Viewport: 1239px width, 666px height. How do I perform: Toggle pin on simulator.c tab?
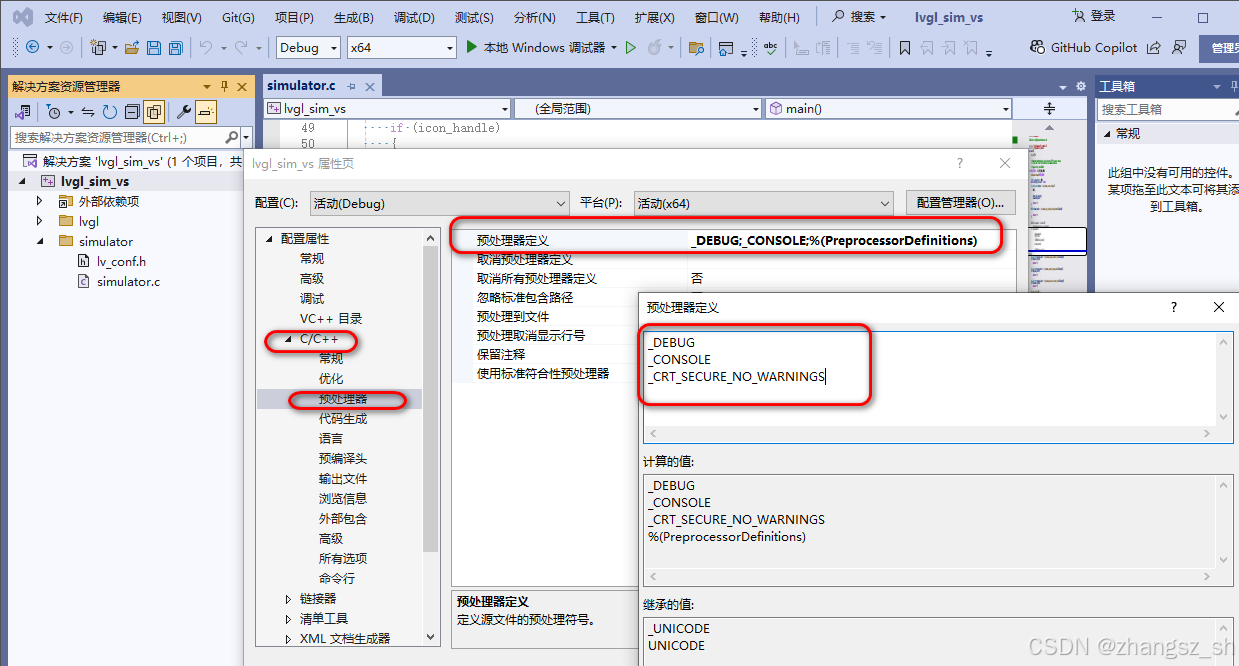[351, 87]
